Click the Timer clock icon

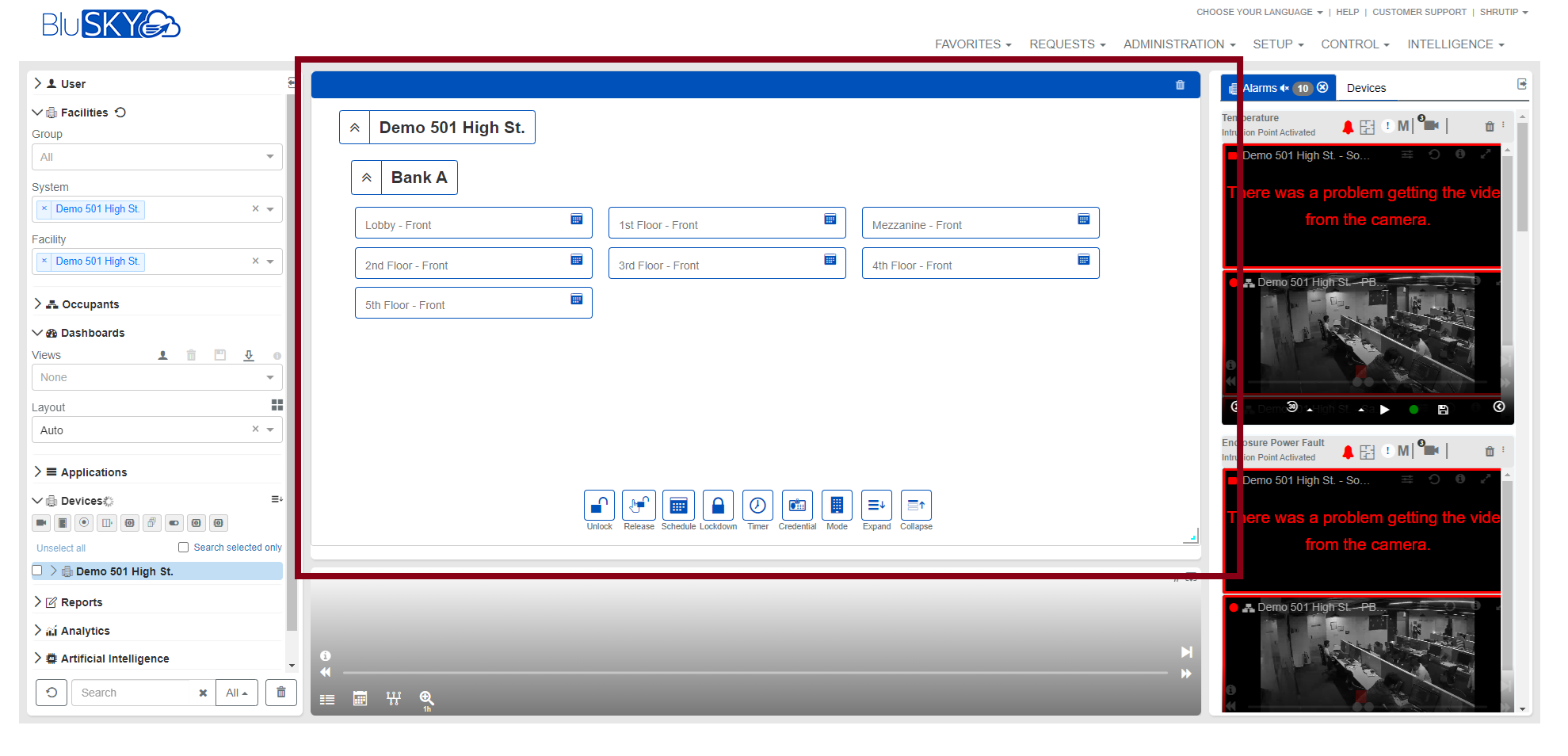point(757,506)
